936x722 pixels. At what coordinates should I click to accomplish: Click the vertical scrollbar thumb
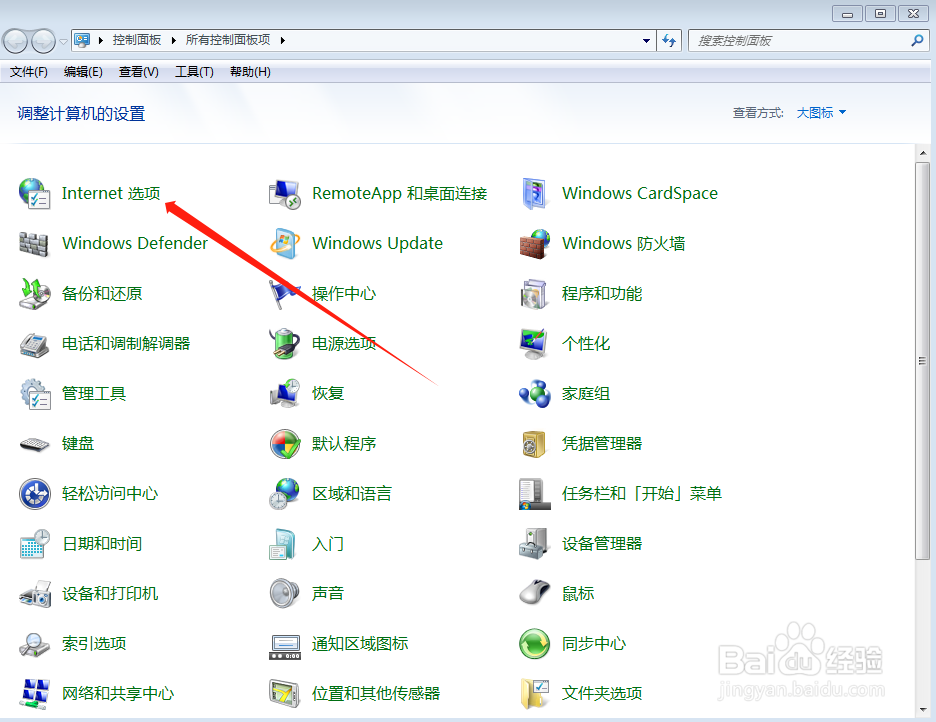(x=923, y=361)
